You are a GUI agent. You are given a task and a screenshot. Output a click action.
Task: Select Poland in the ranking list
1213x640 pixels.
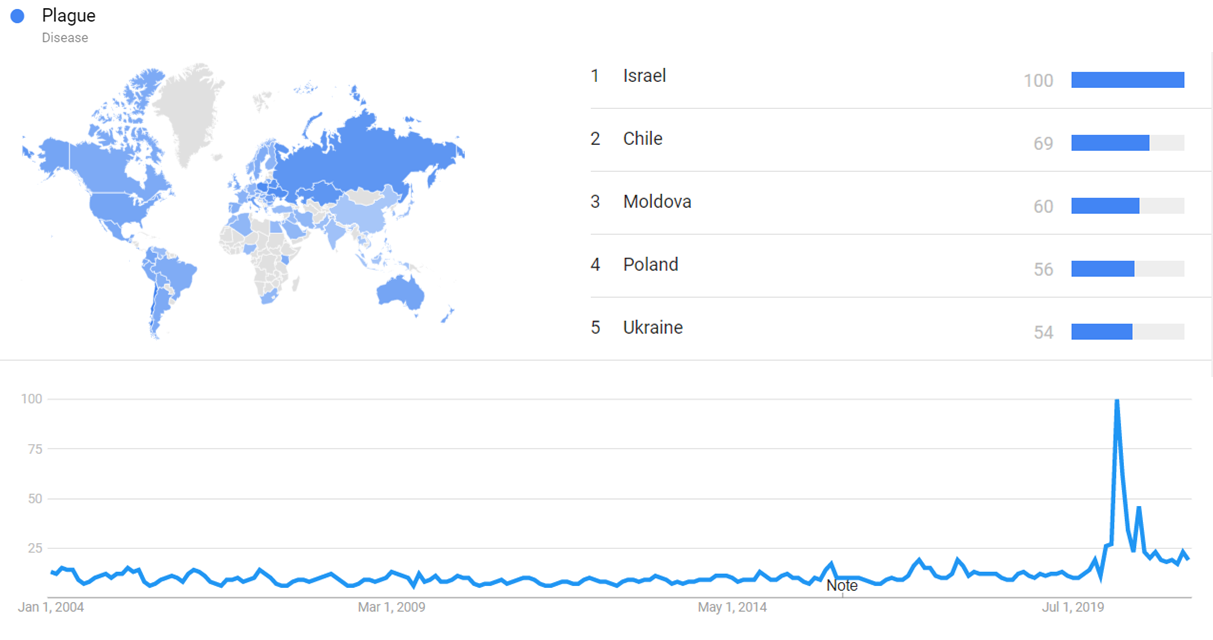650,265
